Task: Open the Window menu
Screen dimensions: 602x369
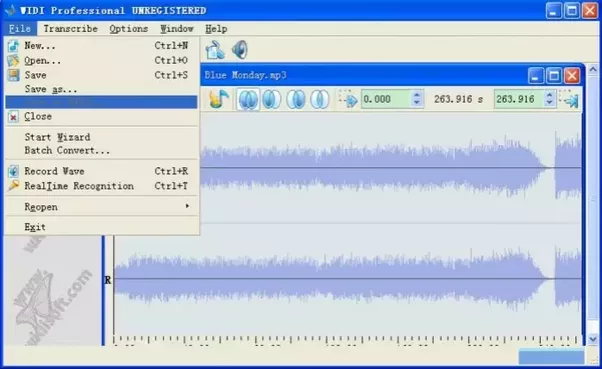Action: point(177,29)
